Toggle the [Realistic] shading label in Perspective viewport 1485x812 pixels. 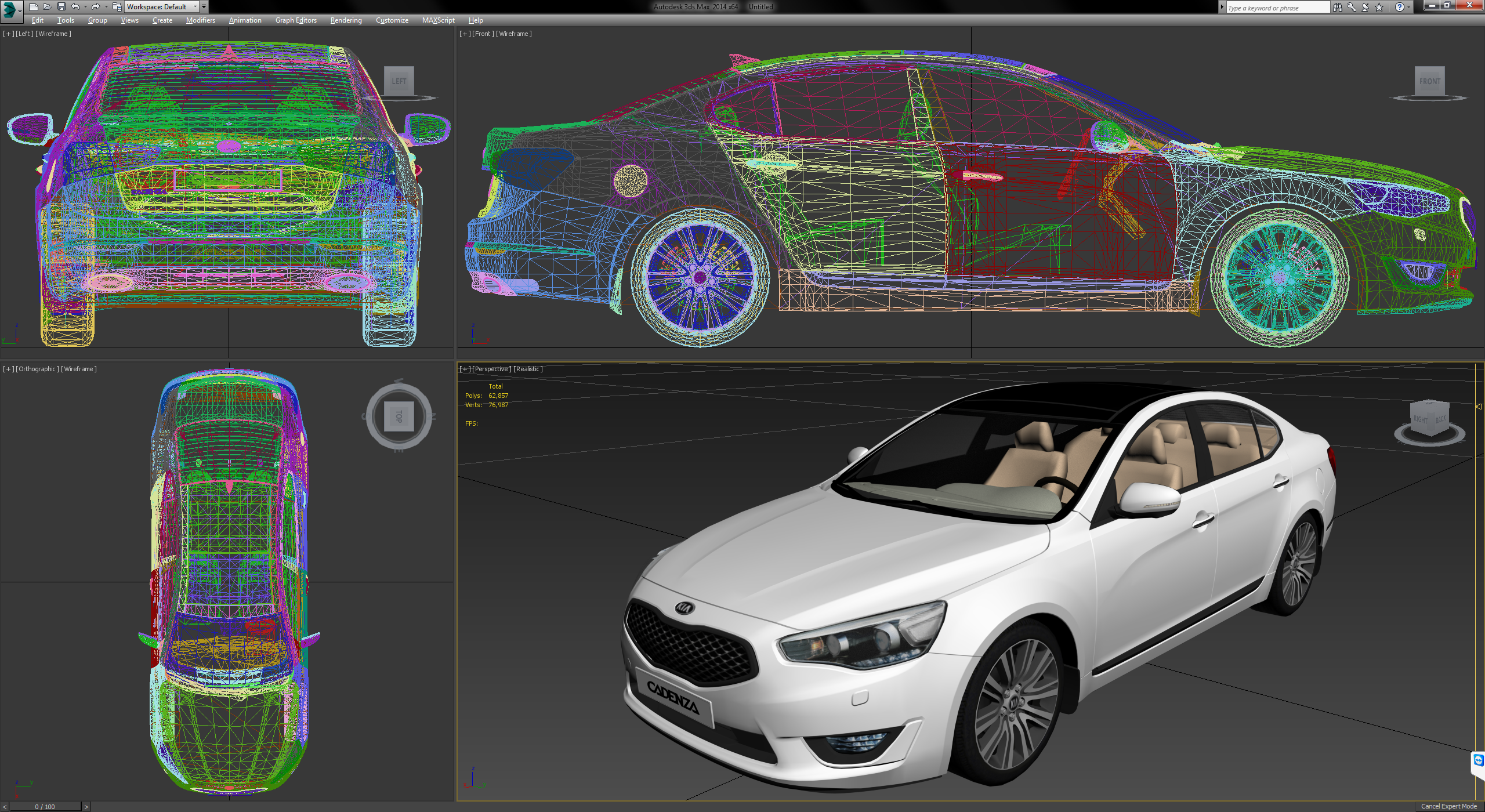click(x=528, y=369)
